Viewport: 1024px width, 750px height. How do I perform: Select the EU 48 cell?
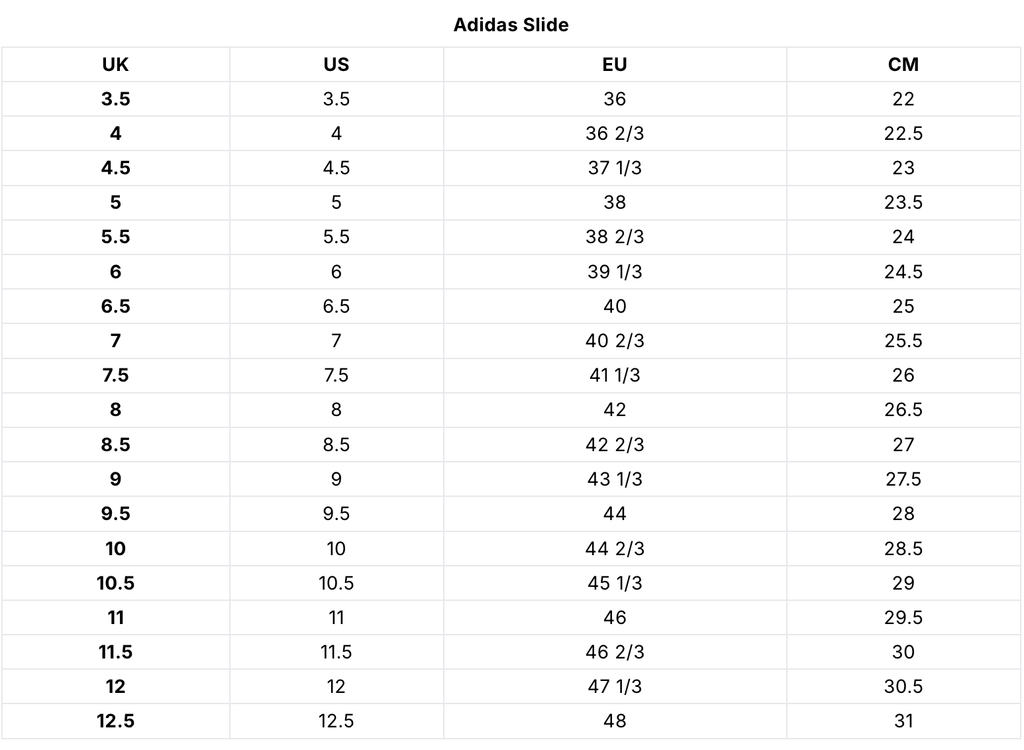[614, 721]
